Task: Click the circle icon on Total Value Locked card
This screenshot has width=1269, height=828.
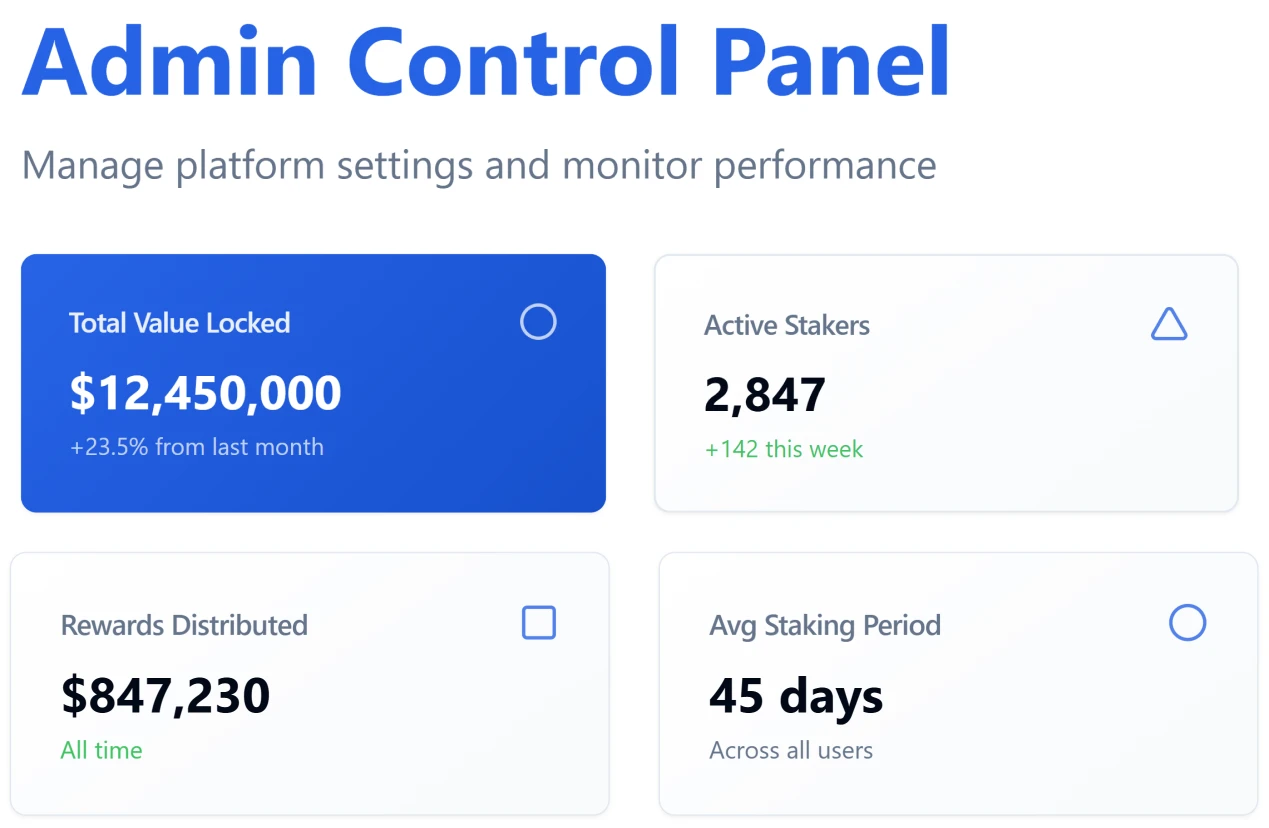Action: point(538,322)
